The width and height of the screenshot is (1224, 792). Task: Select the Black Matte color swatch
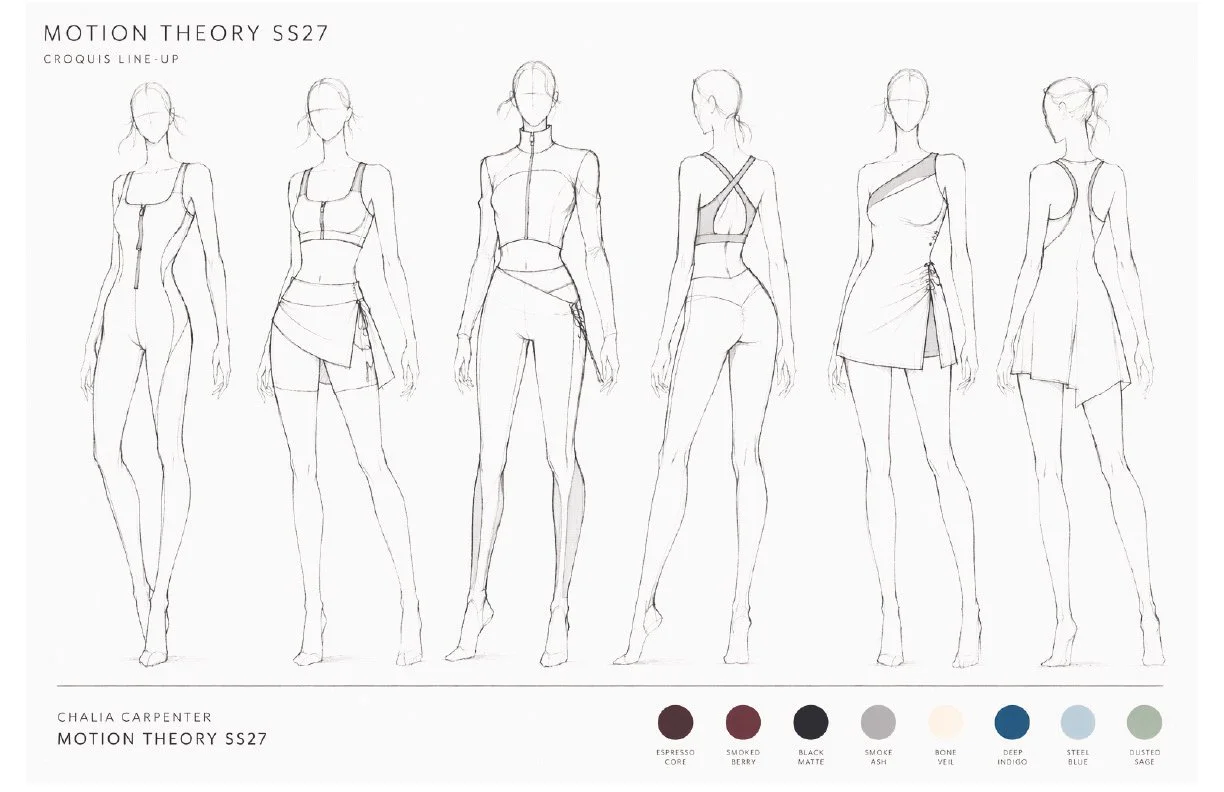coord(810,721)
